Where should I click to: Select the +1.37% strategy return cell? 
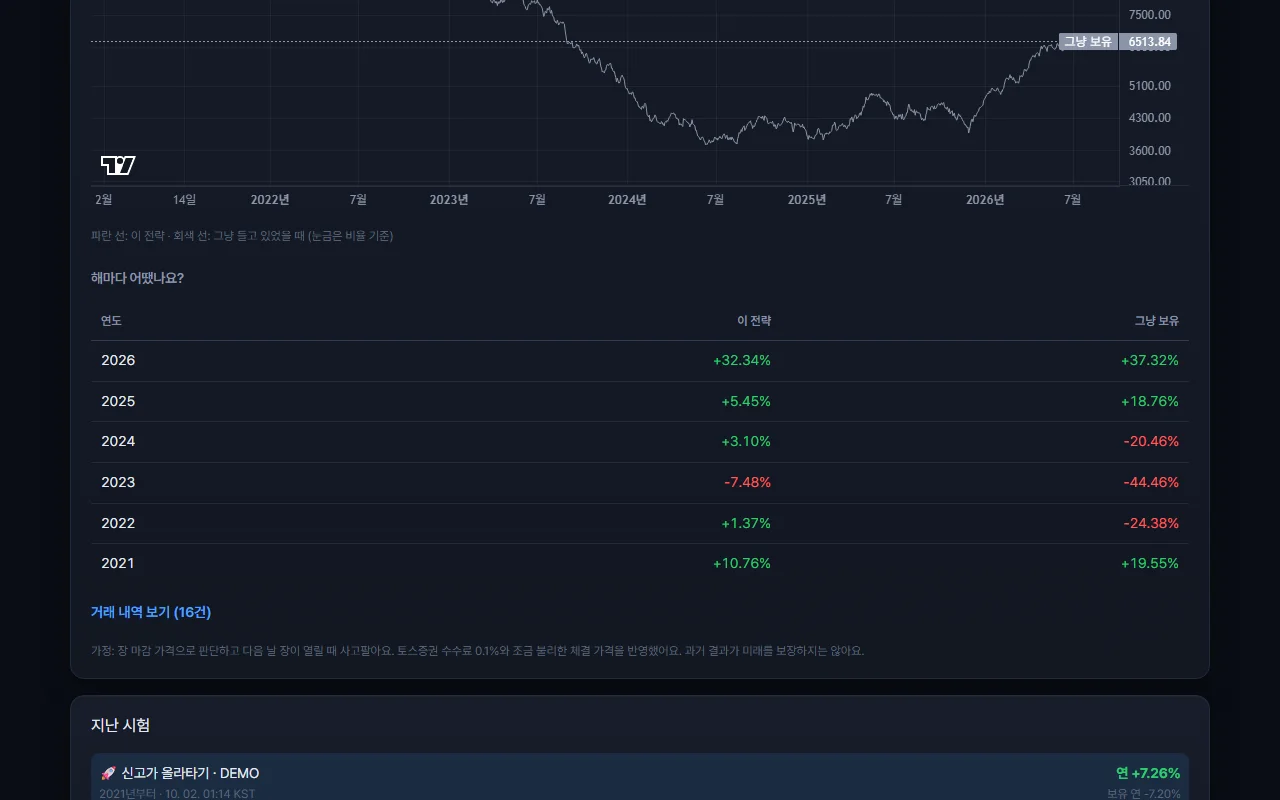coord(746,523)
